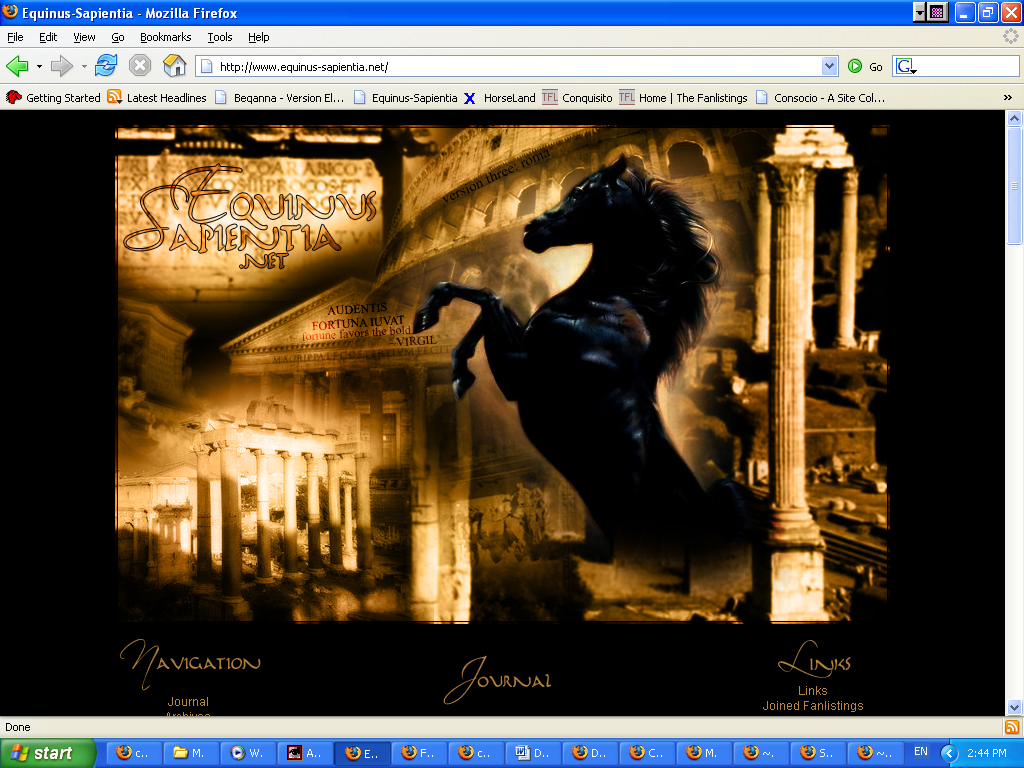The image size is (1024, 768).
Task: Switch to the media player 'W.' taskbar item
Action: [x=248, y=753]
